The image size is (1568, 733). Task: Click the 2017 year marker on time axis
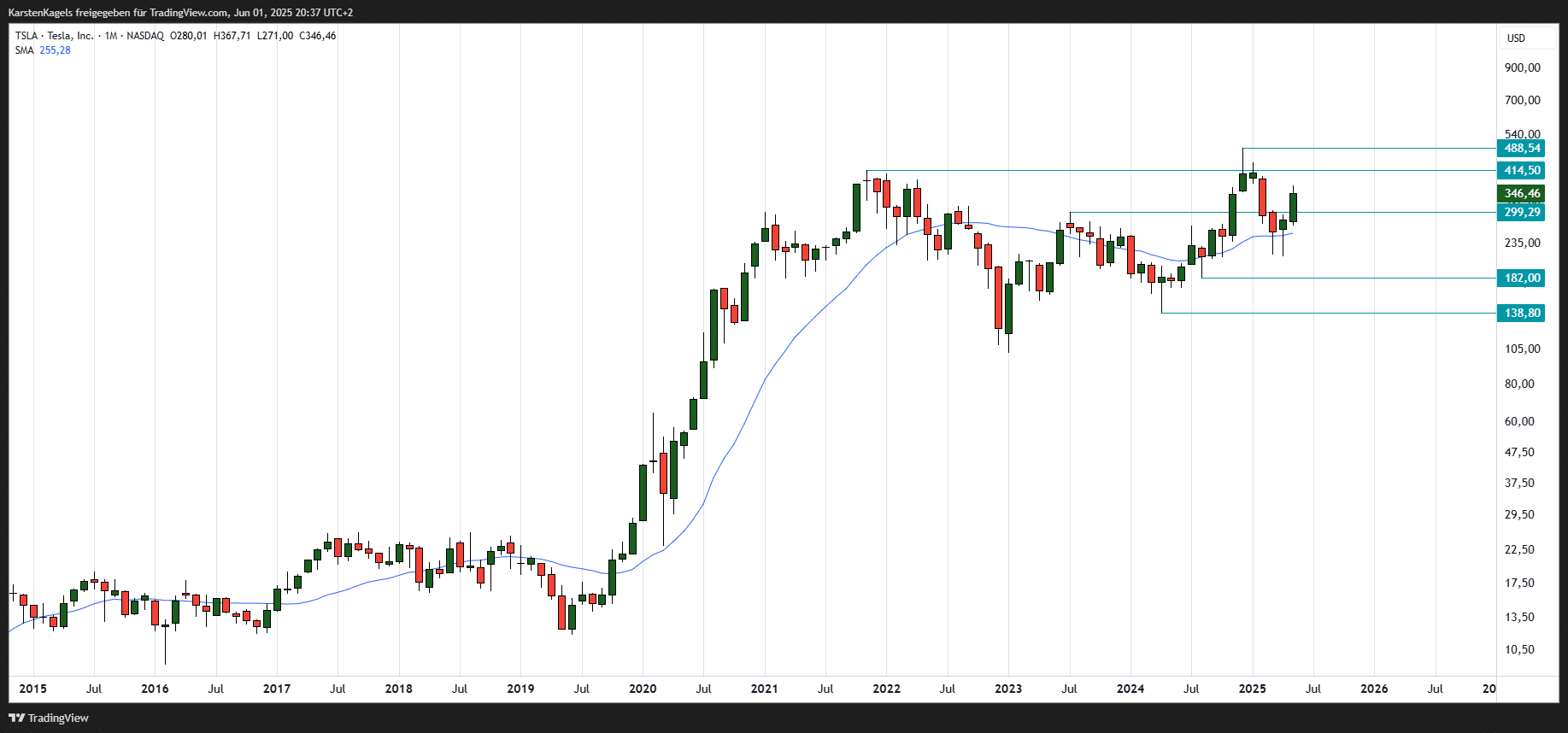point(277,689)
